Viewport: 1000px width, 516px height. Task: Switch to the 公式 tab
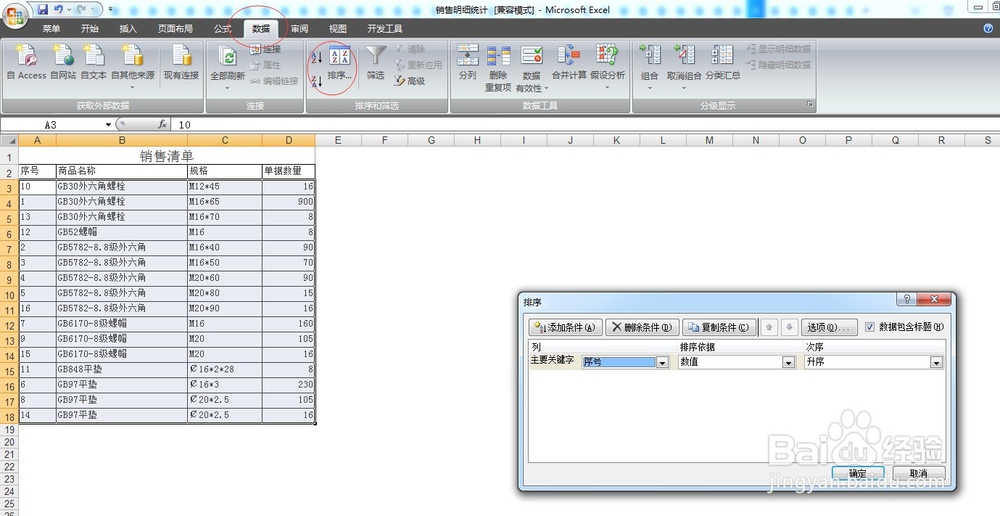pos(223,29)
